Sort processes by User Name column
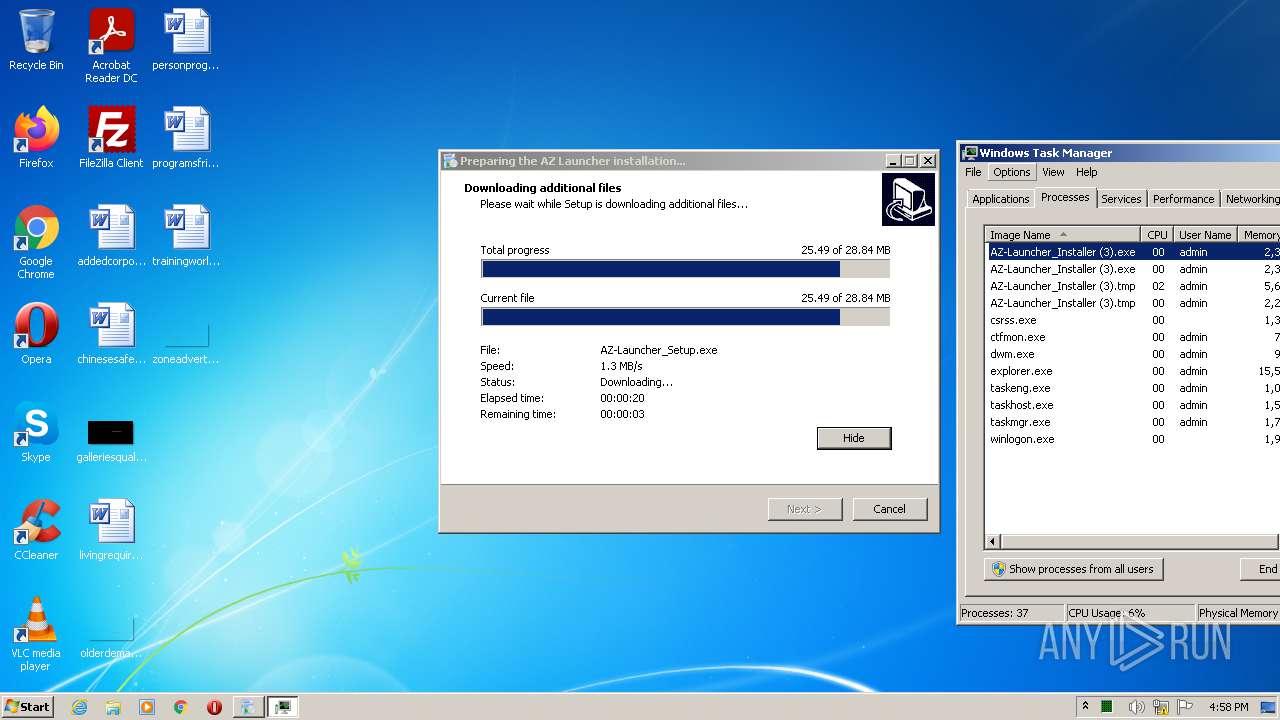 [1205, 235]
